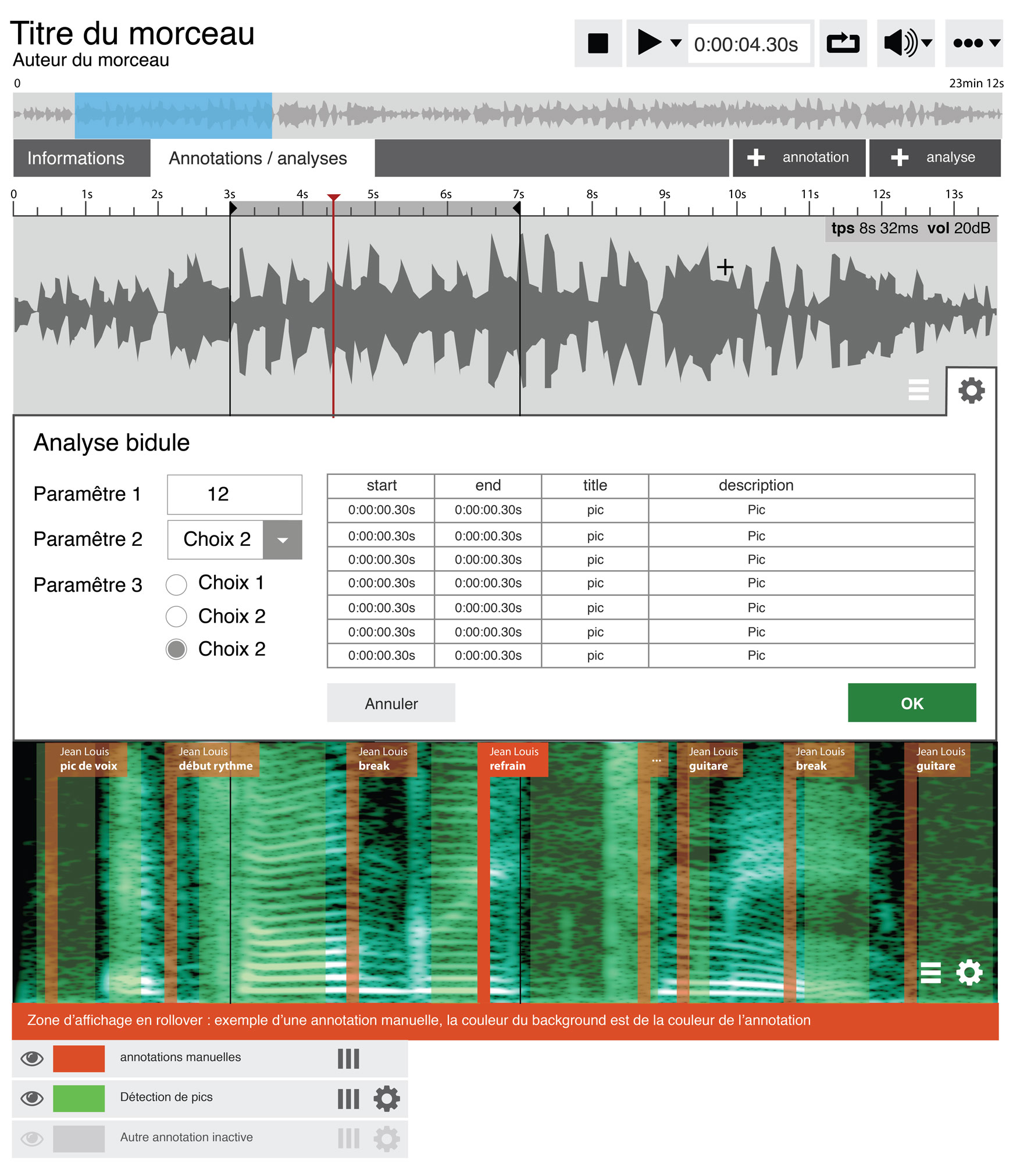Screen dimensions: 1020x1176
Task: Stop playback with the square stop button
Action: coord(598,44)
